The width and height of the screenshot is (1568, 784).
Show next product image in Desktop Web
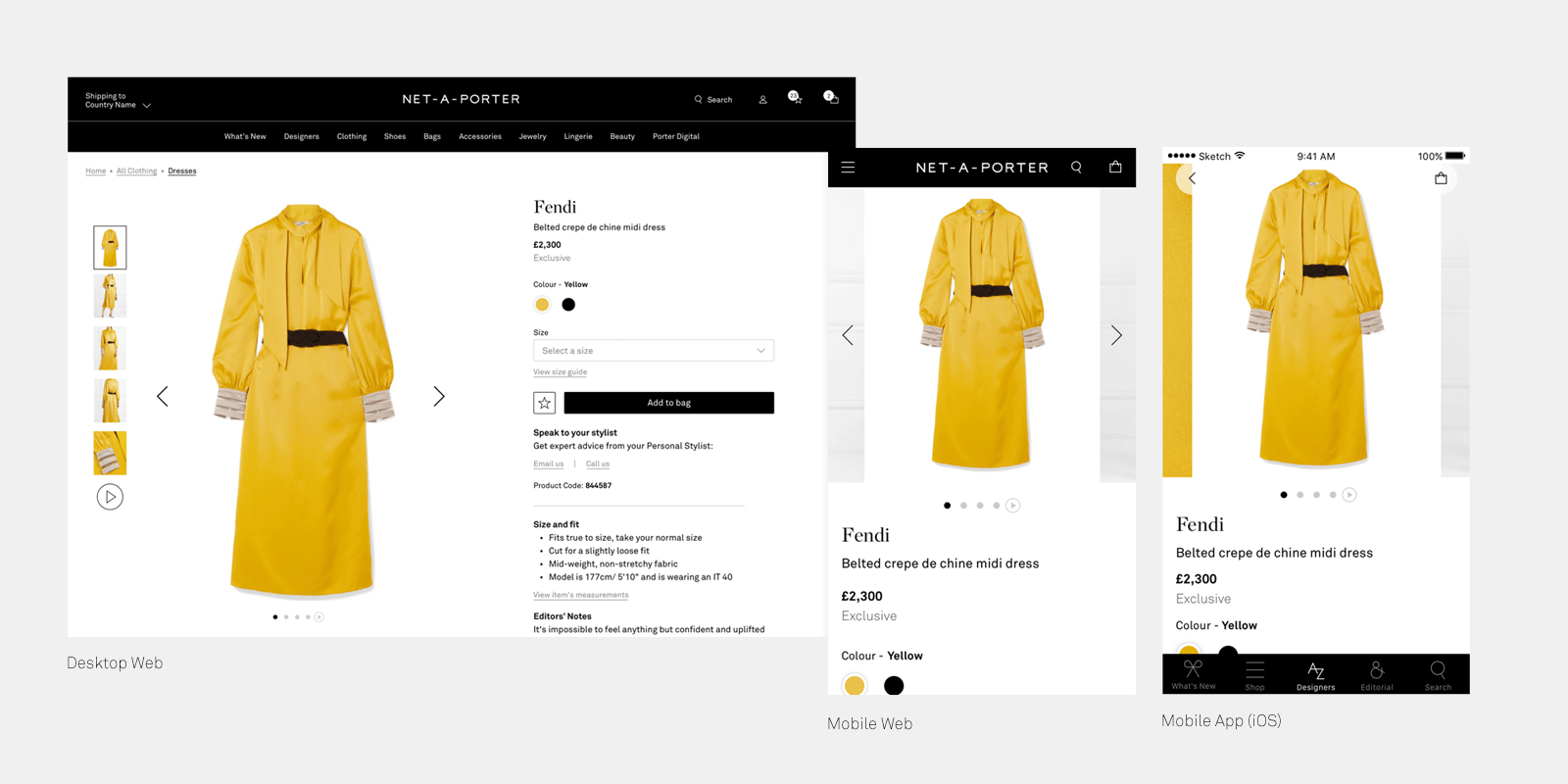(x=439, y=396)
